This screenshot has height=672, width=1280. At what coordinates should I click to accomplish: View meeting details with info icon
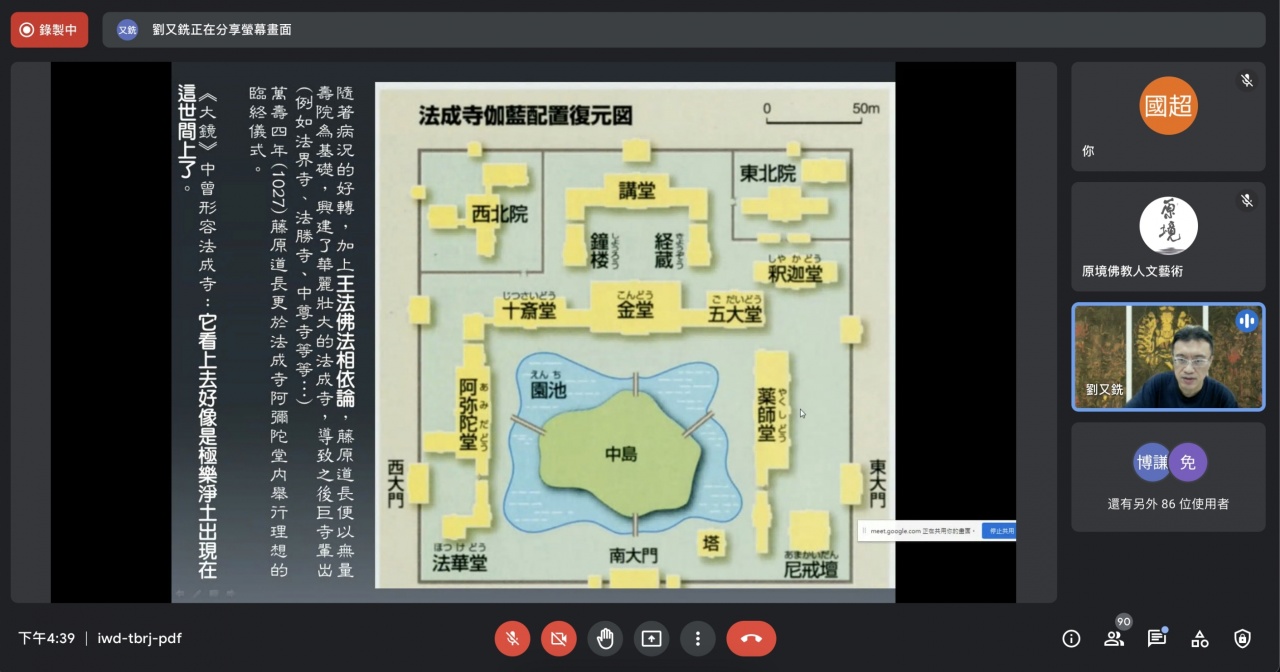coord(1071,638)
